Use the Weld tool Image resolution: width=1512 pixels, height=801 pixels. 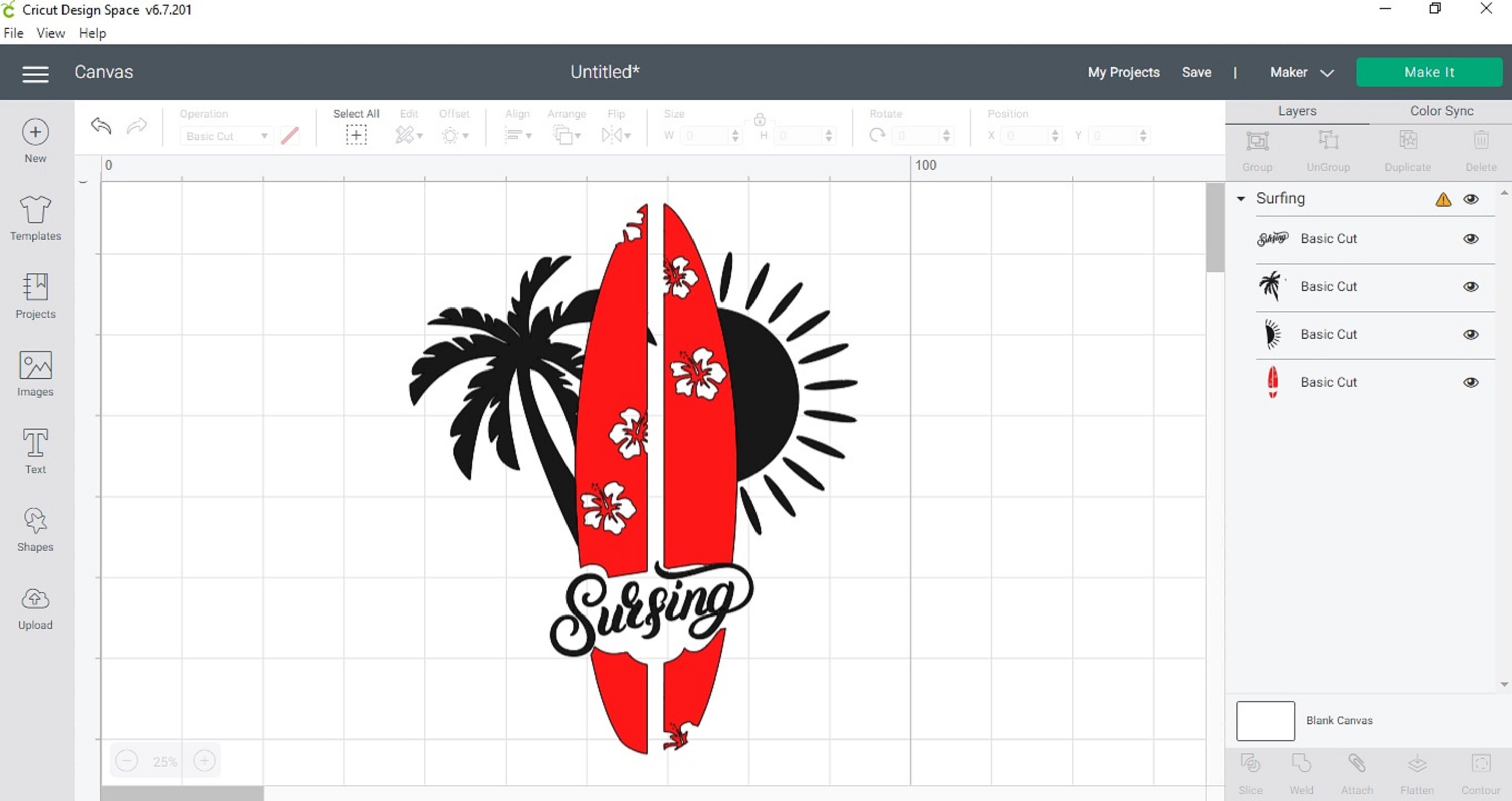click(x=1302, y=766)
